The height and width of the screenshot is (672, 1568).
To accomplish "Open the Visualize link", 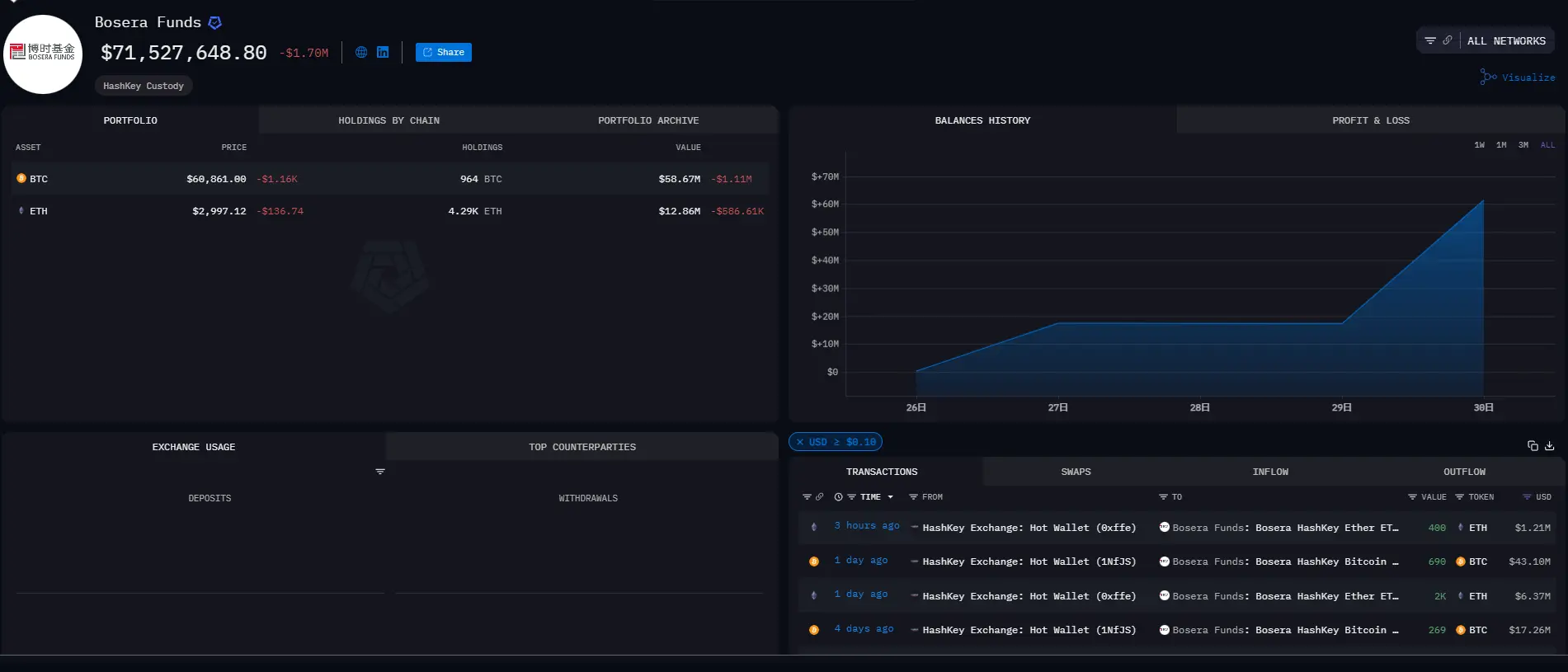I will pyautogui.click(x=1518, y=77).
